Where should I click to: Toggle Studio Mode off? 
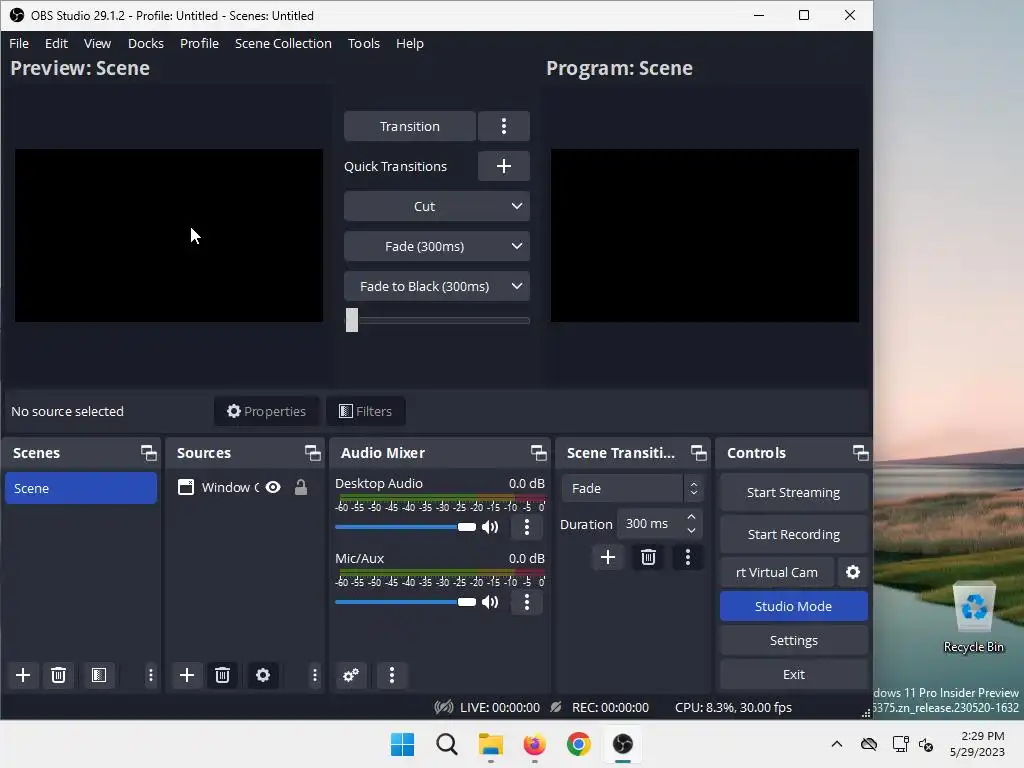[793, 606]
